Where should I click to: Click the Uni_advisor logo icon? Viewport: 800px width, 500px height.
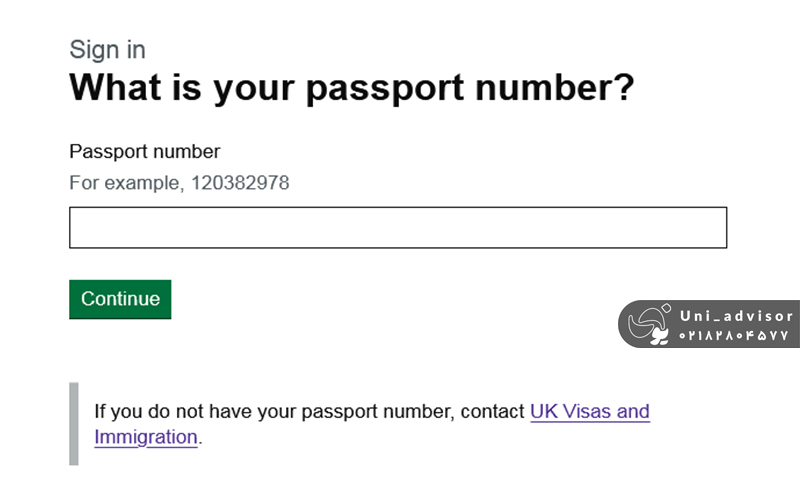point(650,324)
